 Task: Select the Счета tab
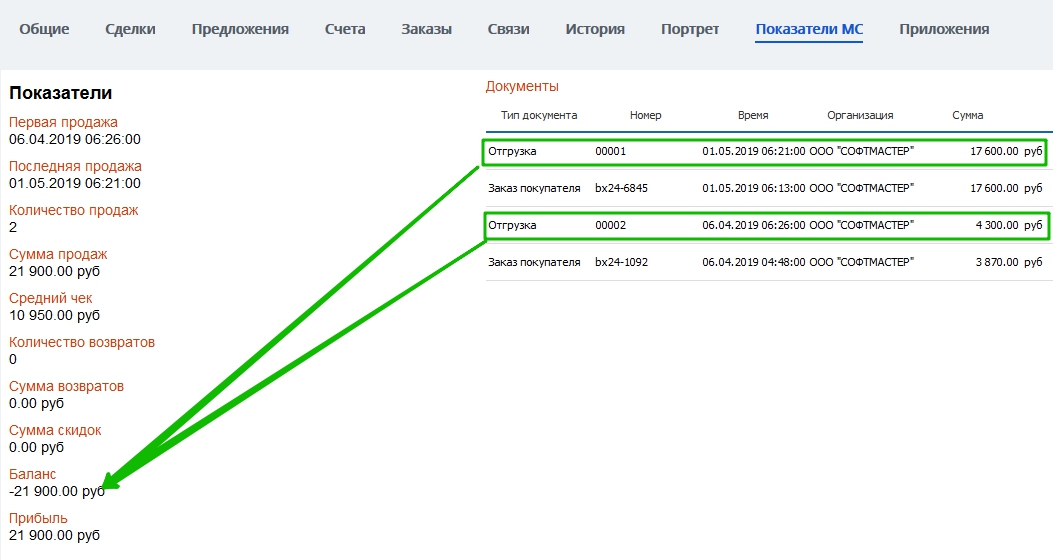345,29
